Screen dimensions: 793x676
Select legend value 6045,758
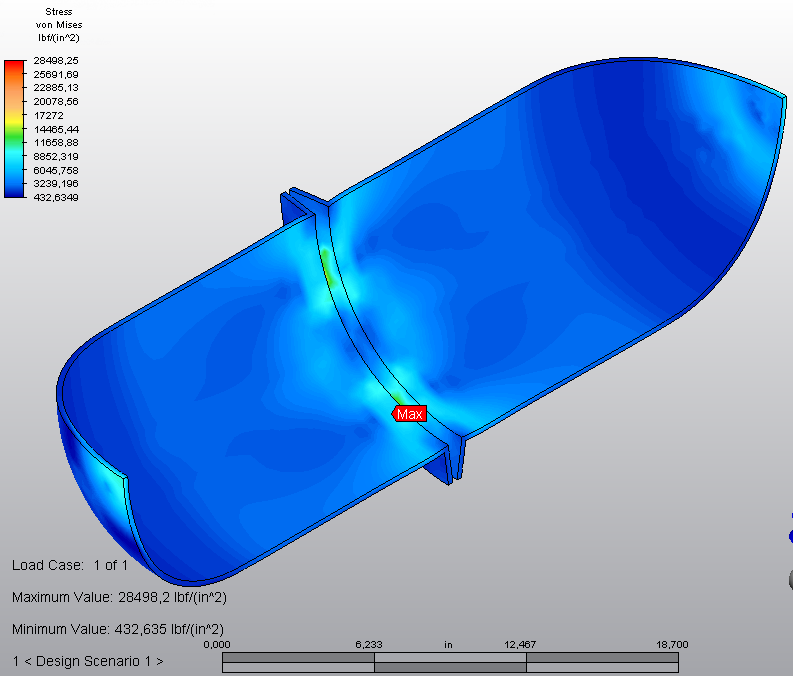(x=56, y=170)
